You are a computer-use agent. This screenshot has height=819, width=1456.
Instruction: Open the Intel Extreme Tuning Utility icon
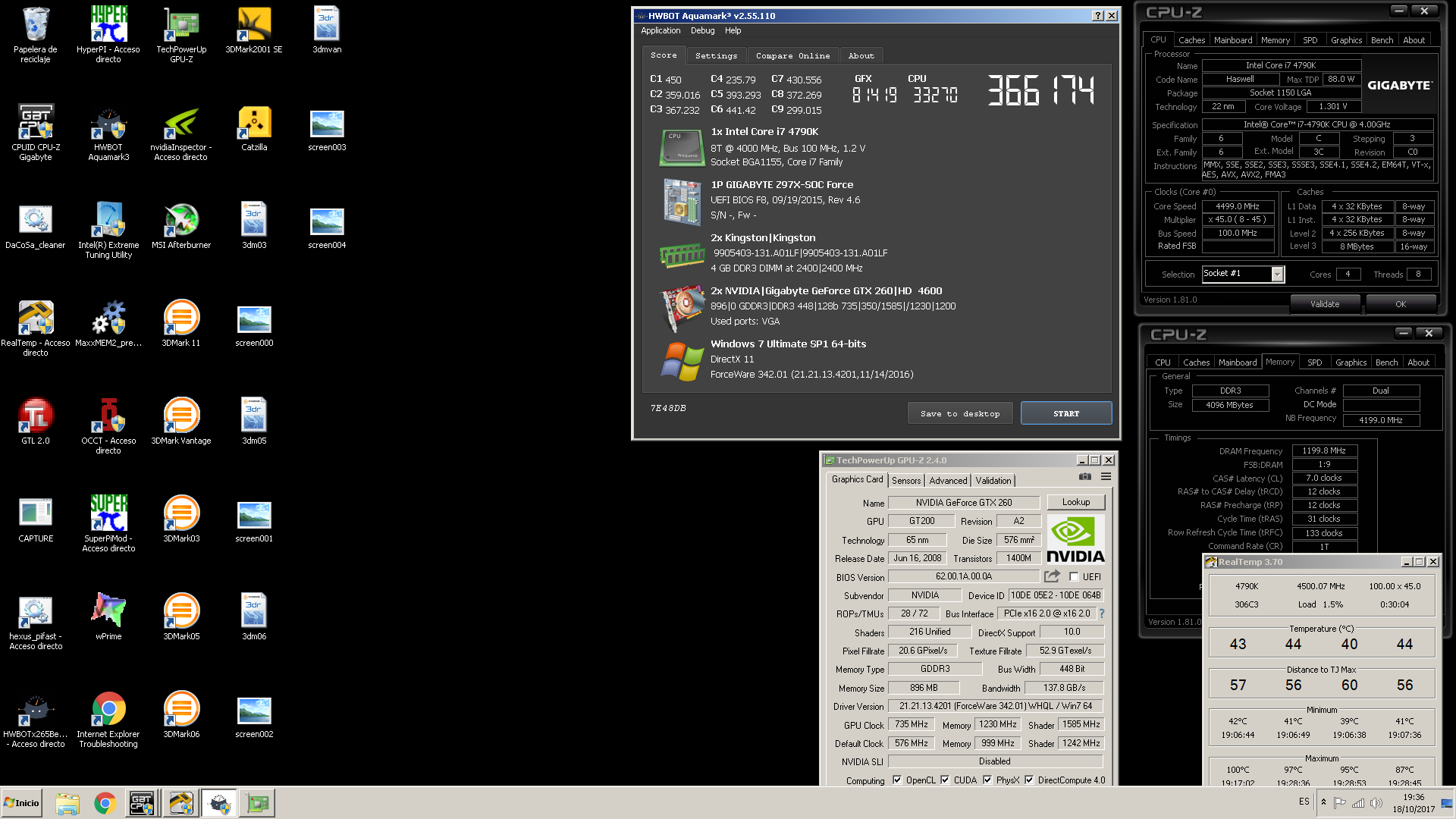click(108, 230)
